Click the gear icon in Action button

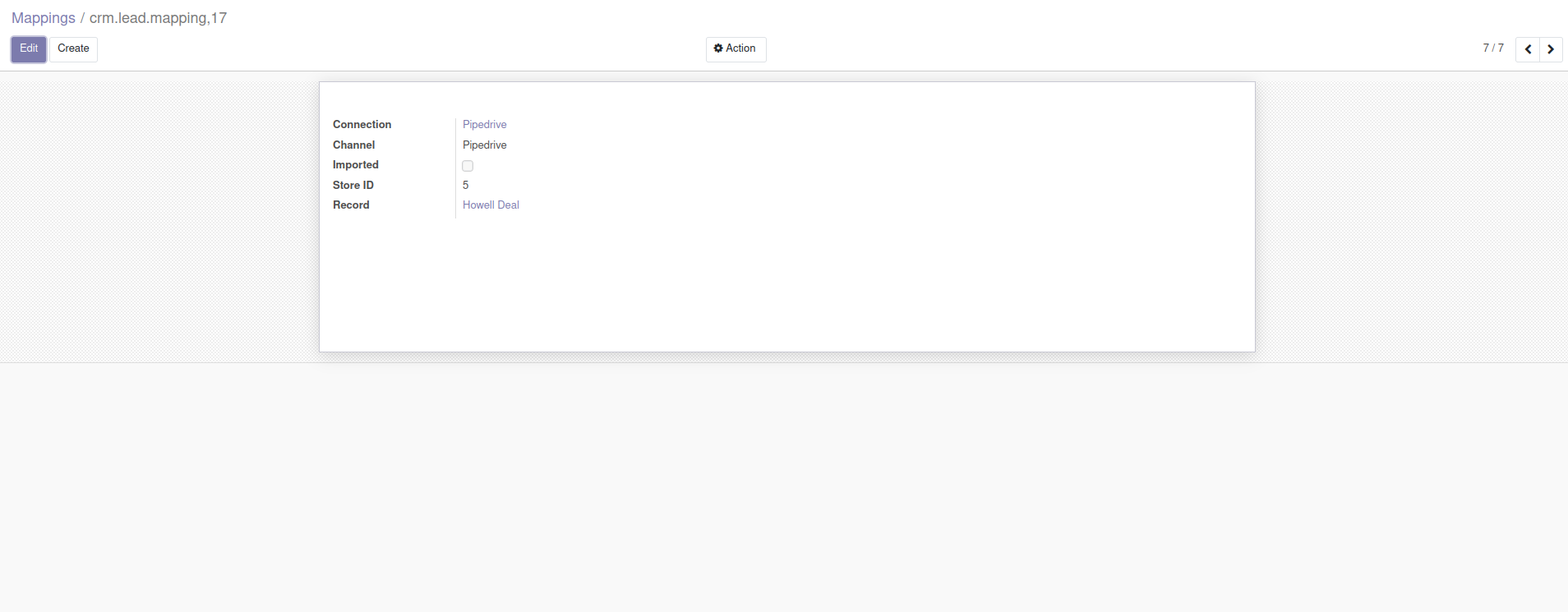point(718,48)
